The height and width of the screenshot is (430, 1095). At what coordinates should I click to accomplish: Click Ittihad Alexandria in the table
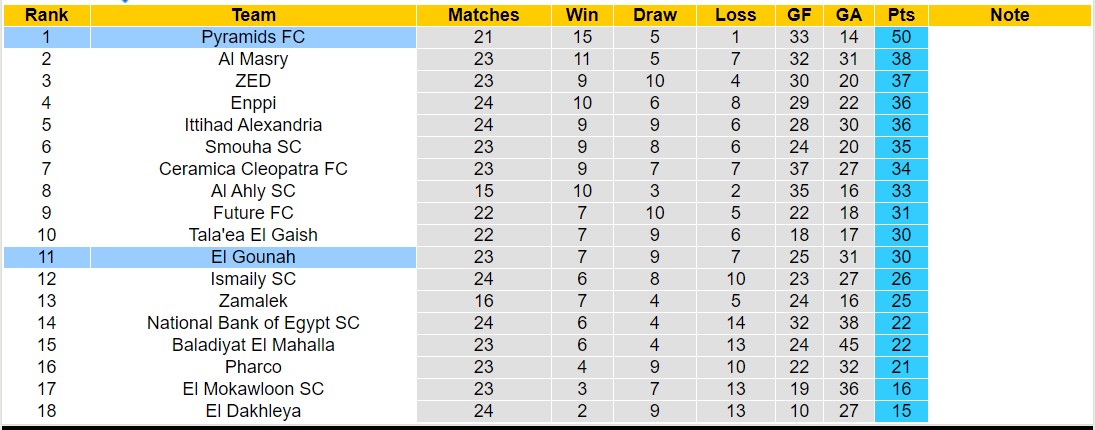(253, 125)
